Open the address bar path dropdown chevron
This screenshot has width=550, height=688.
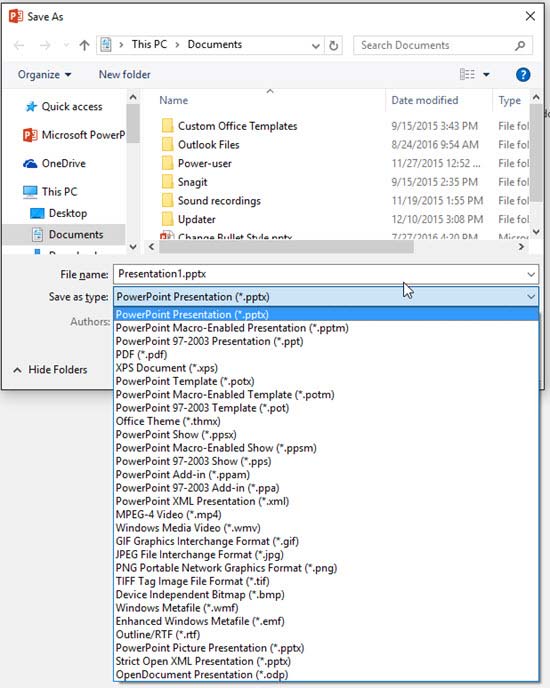click(x=315, y=46)
